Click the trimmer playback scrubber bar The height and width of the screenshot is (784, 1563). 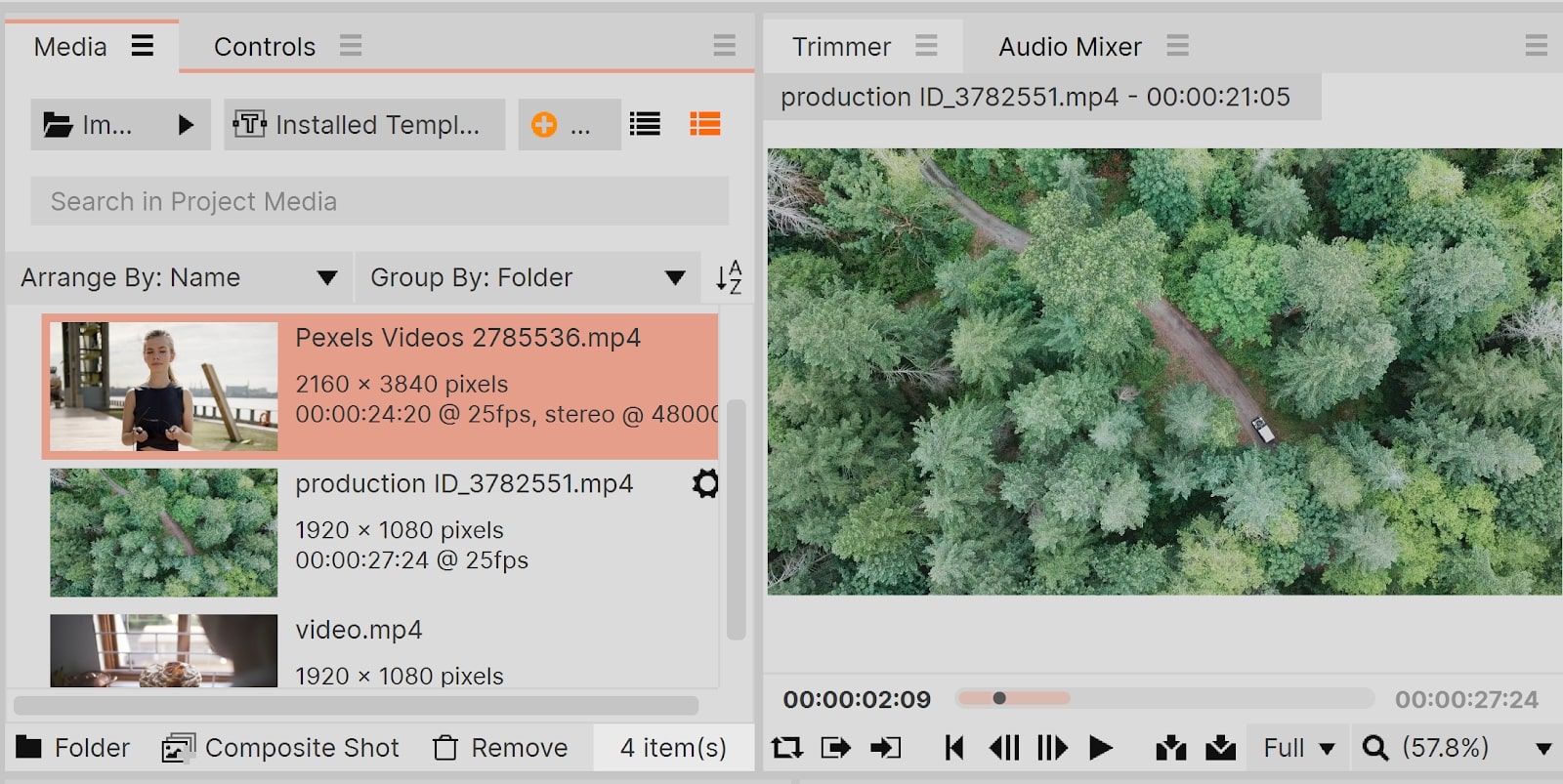click(x=1164, y=698)
